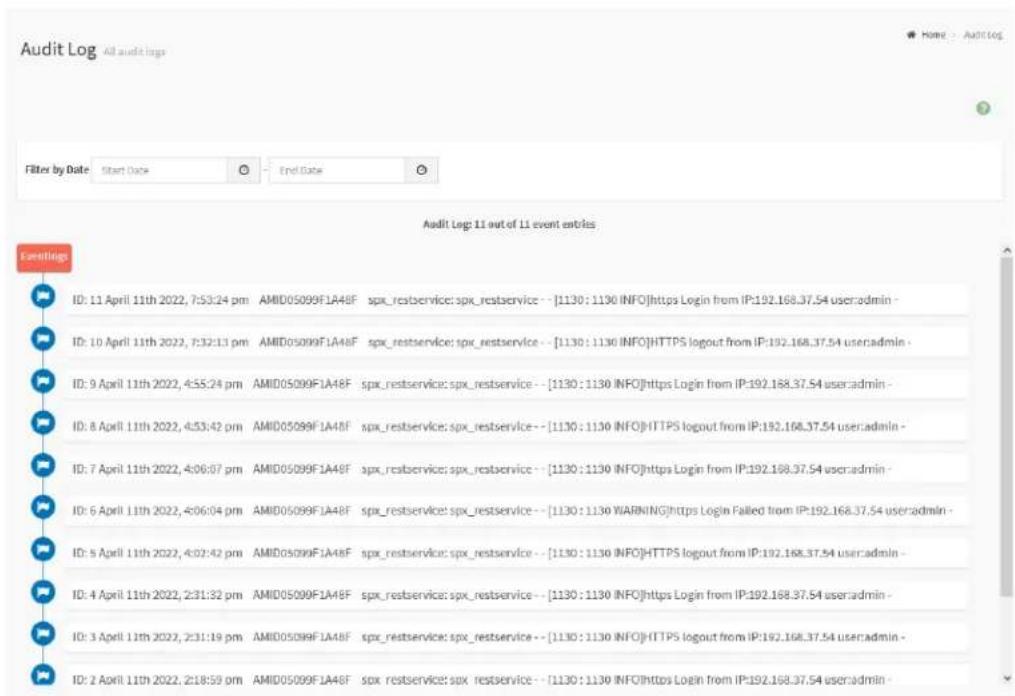Focus the Start Date input field
The height and width of the screenshot is (696, 1015).
[x=159, y=170]
